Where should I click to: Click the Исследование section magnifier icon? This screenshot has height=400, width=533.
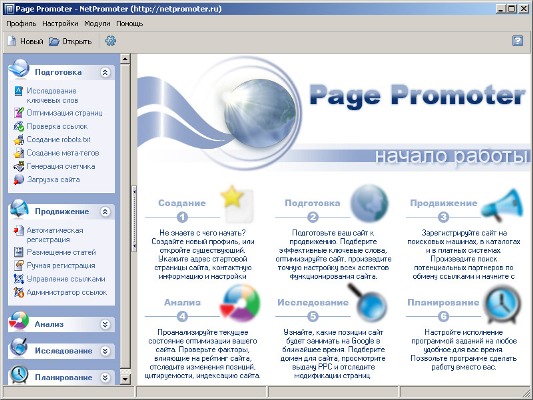[19, 347]
